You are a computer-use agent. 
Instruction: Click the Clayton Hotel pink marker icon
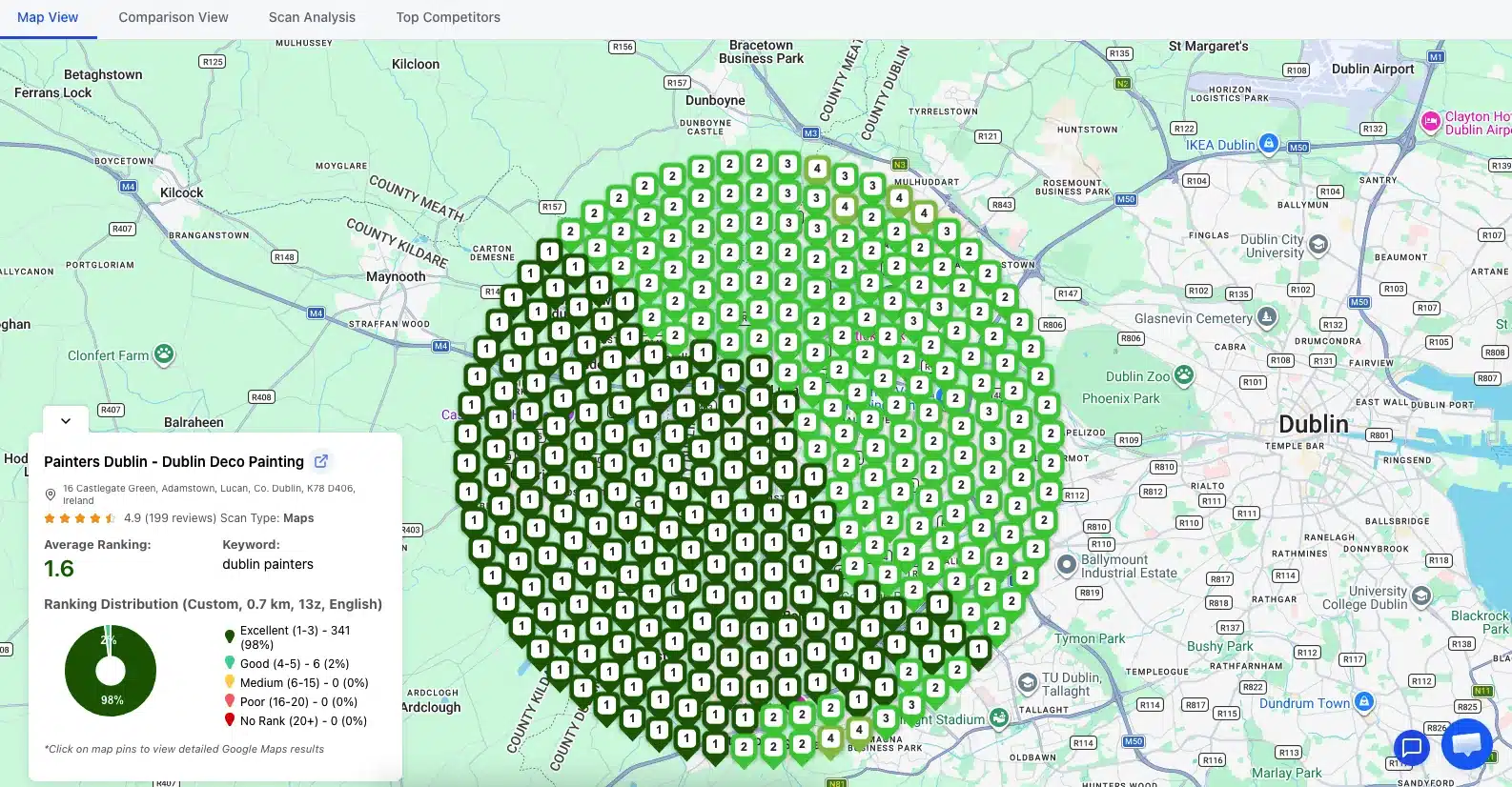1430,121
